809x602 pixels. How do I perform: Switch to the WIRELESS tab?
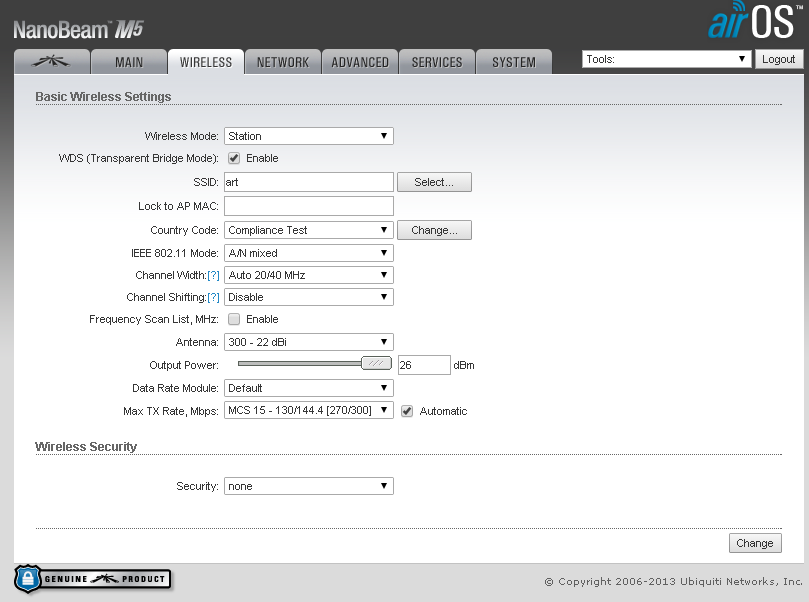[x=206, y=62]
